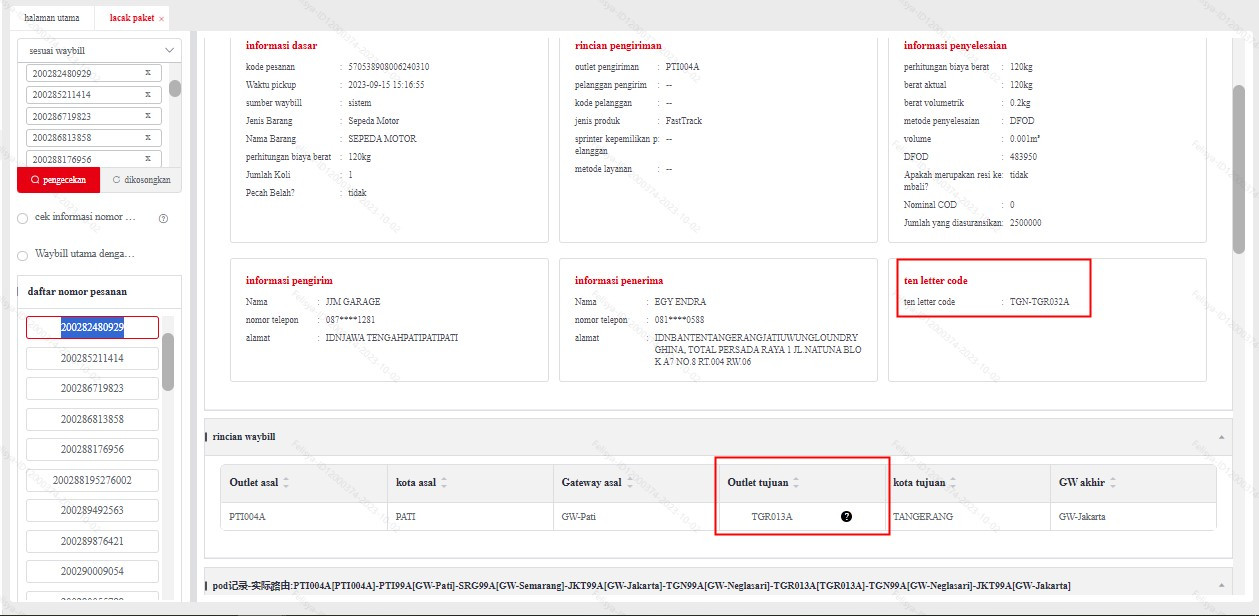Click the jenis produk value FastTrack
This screenshot has width=1259, height=616.
684,121
